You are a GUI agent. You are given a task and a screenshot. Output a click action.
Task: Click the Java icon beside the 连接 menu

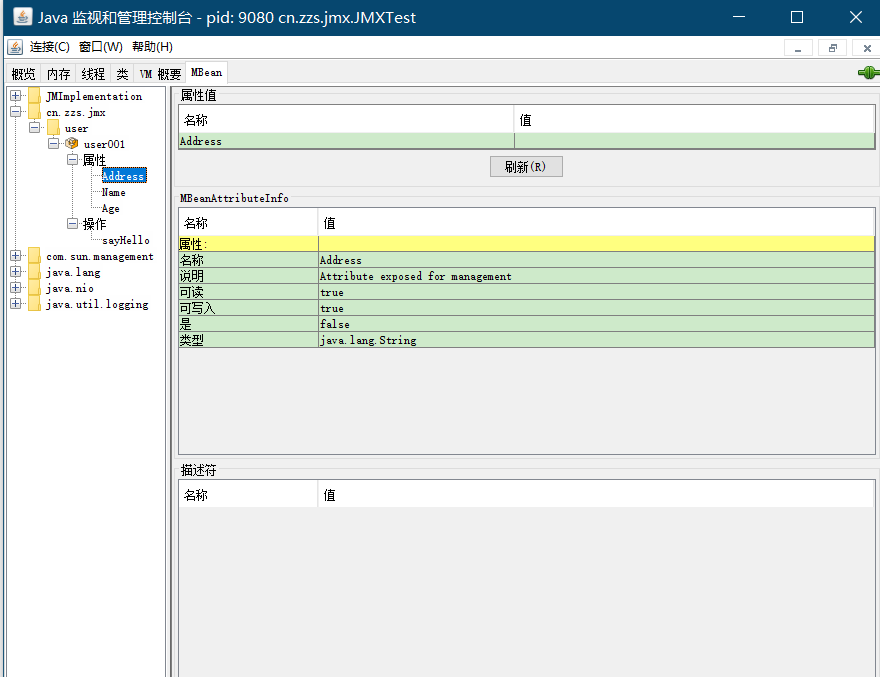tap(15, 47)
